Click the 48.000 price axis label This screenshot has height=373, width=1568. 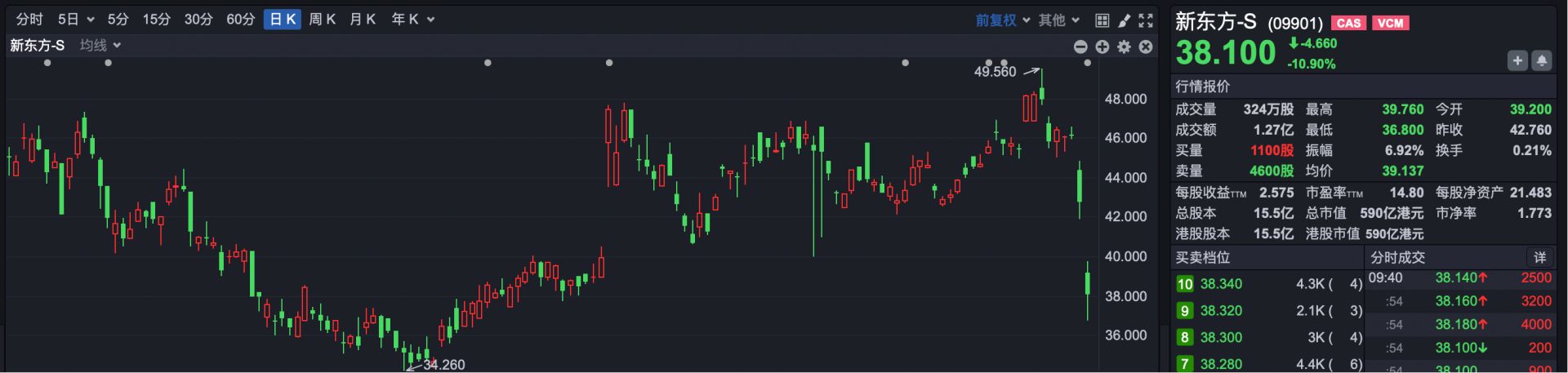click(x=1125, y=99)
